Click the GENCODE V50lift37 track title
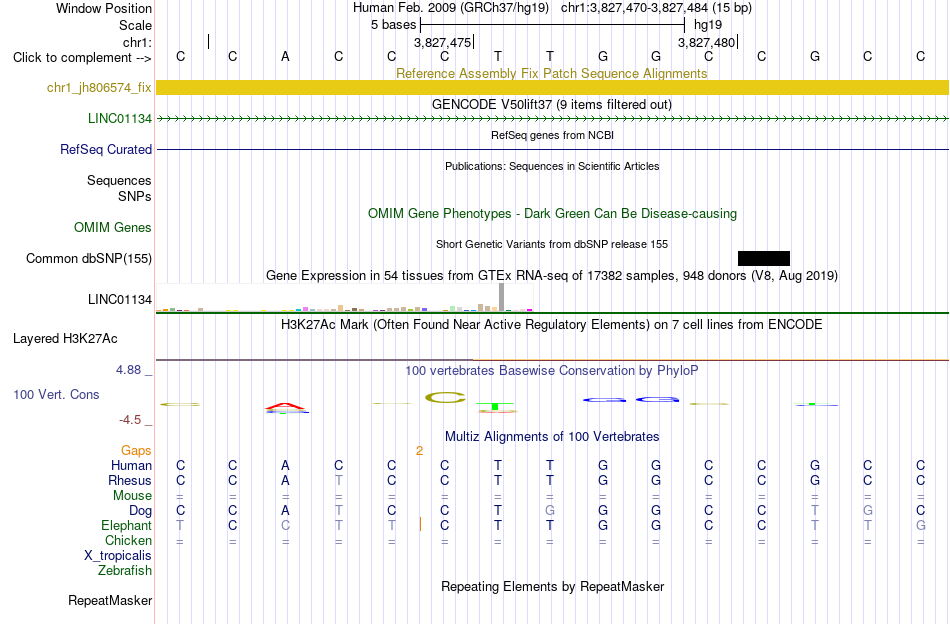Image resolution: width=950 pixels, height=624 pixels. tap(551, 104)
